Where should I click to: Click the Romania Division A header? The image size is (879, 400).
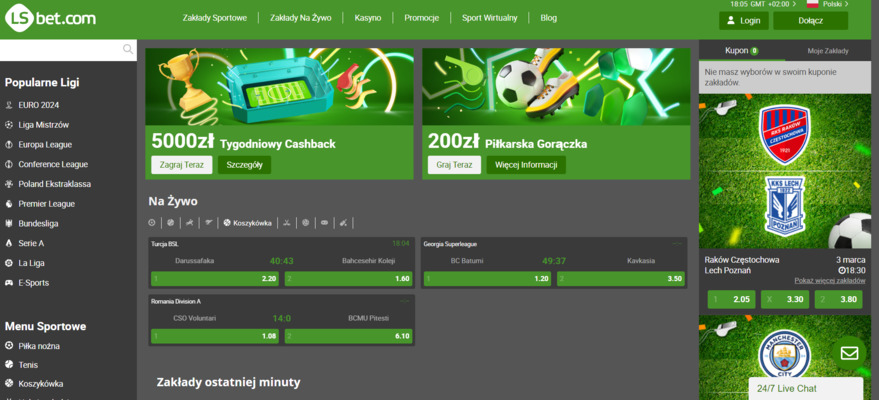tap(175, 301)
